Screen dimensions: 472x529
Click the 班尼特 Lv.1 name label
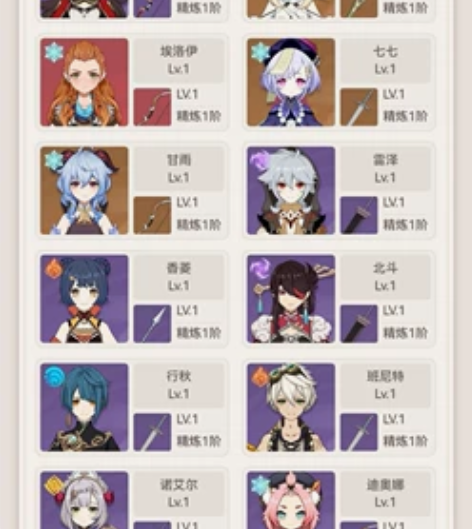click(385, 385)
